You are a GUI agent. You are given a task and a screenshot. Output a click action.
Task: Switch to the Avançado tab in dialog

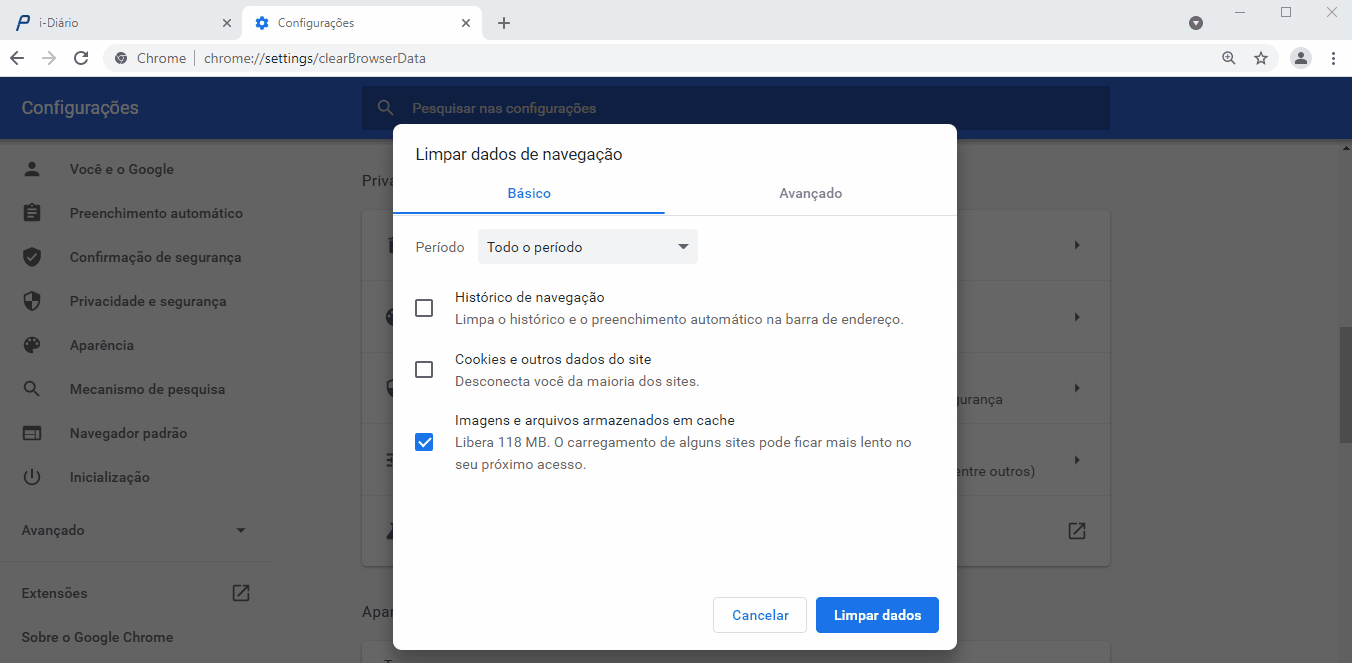click(x=811, y=193)
